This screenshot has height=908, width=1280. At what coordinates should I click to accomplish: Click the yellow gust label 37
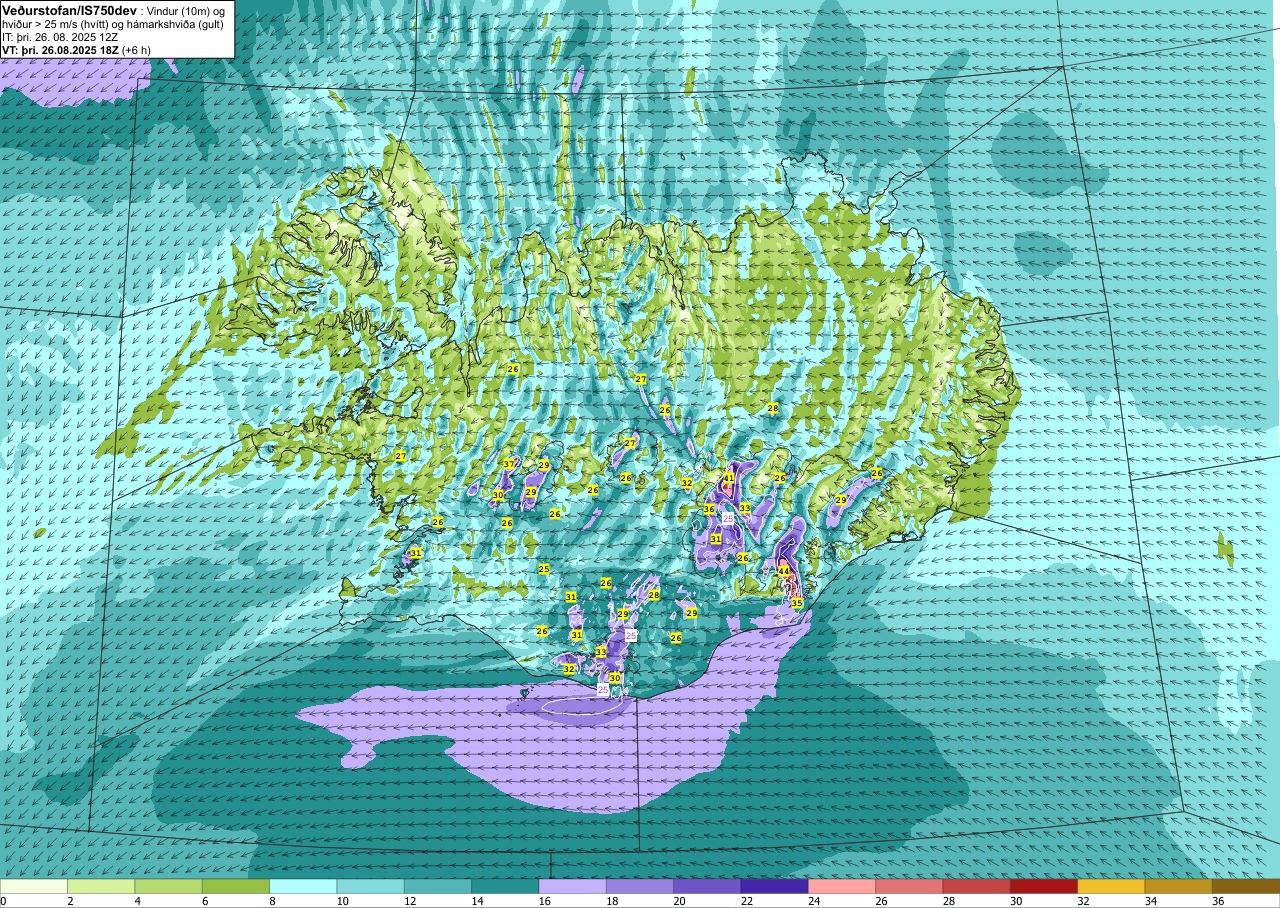tap(509, 464)
